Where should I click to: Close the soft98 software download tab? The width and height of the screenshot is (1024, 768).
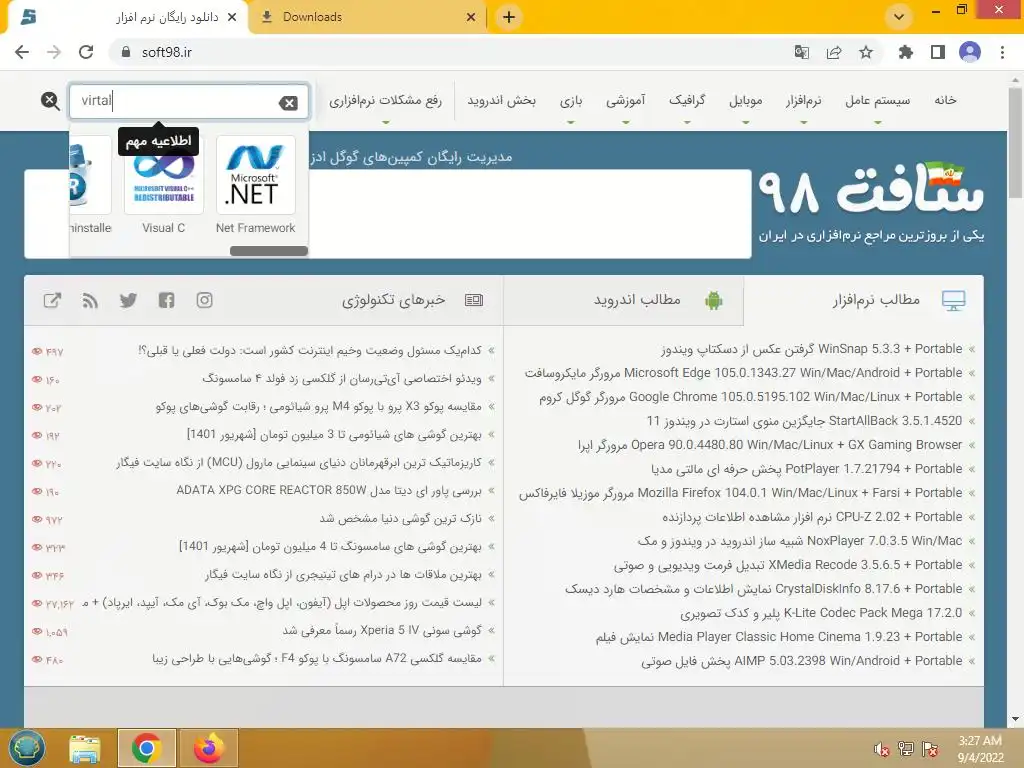click(232, 17)
